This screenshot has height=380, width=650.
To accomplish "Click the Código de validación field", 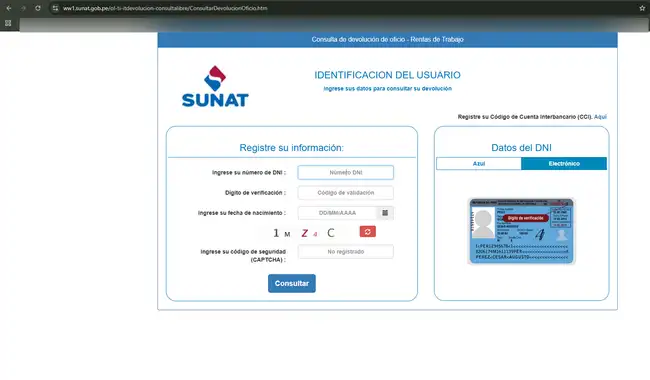I will pyautogui.click(x=346, y=193).
